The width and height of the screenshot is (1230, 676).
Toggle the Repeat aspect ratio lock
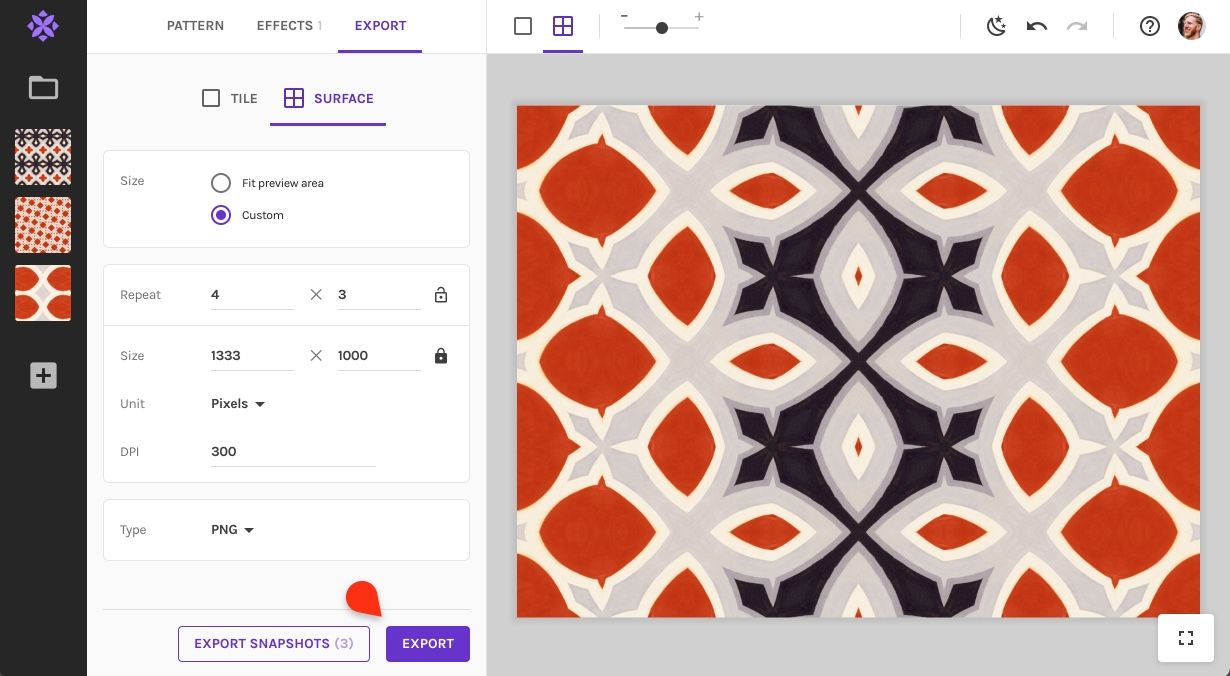pyautogui.click(x=441, y=295)
